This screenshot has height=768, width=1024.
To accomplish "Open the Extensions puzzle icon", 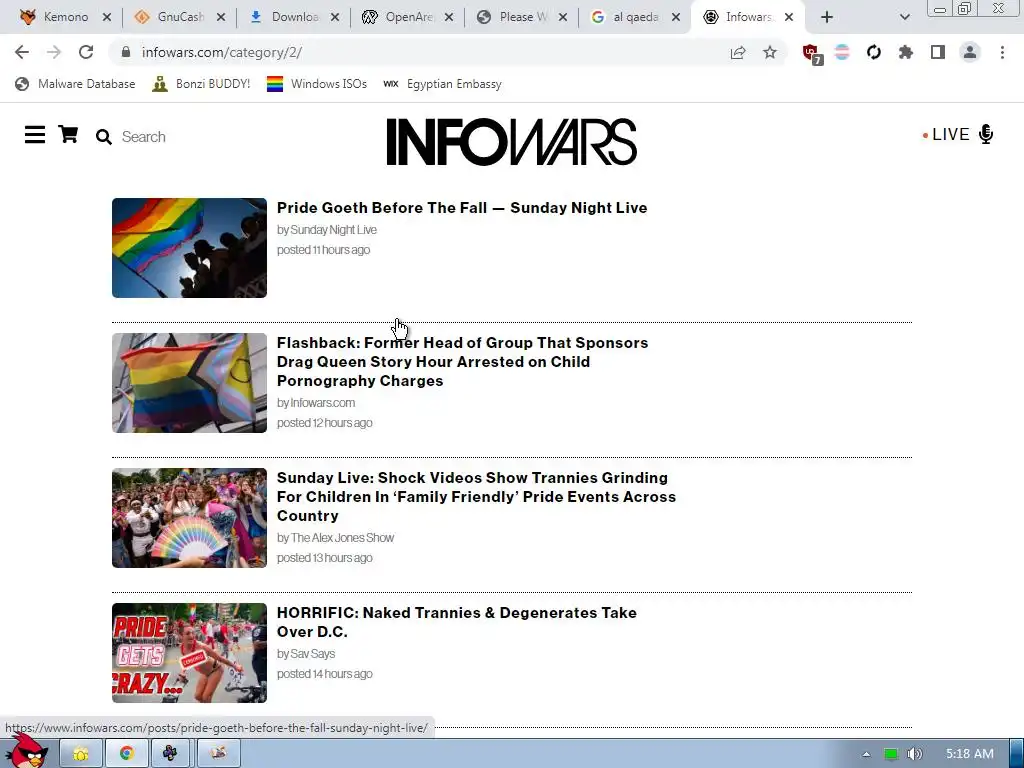I will 906,52.
